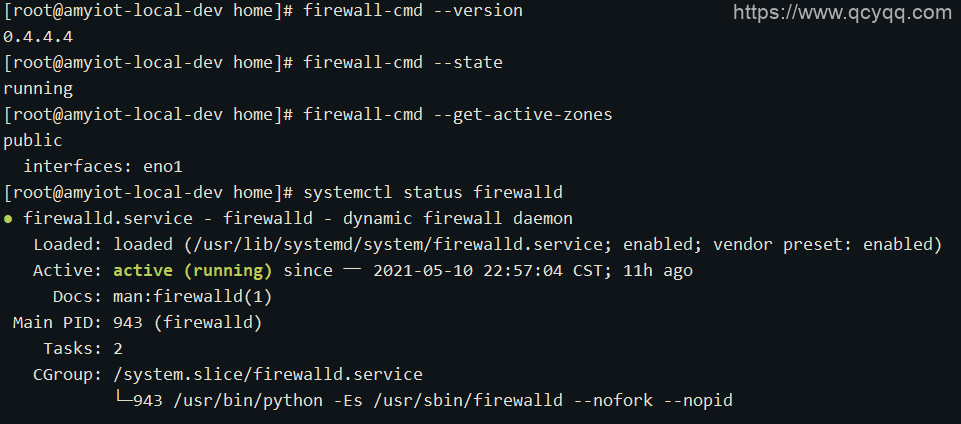Click the green "active (running)" status text
961x424 pixels.
click(193, 270)
